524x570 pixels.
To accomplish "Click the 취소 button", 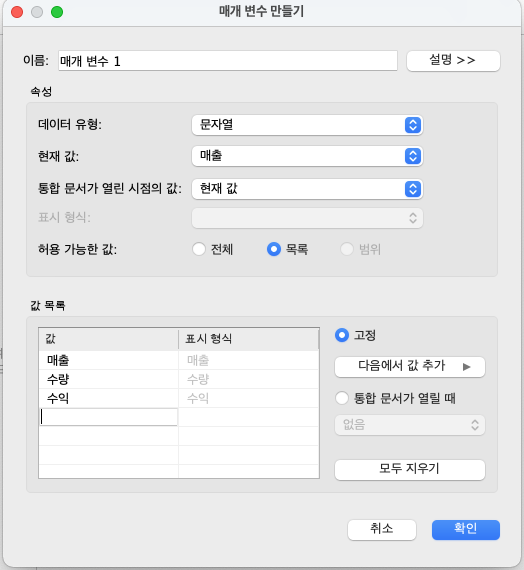I will (x=381, y=530).
